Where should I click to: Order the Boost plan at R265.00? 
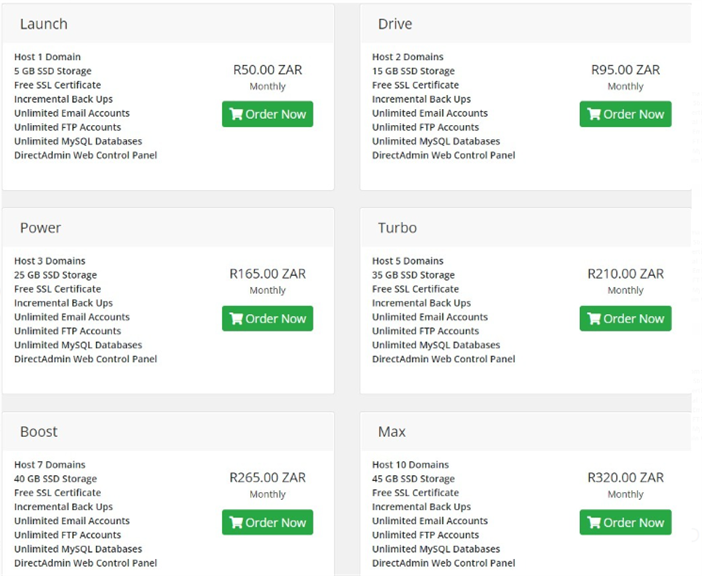coord(268,522)
